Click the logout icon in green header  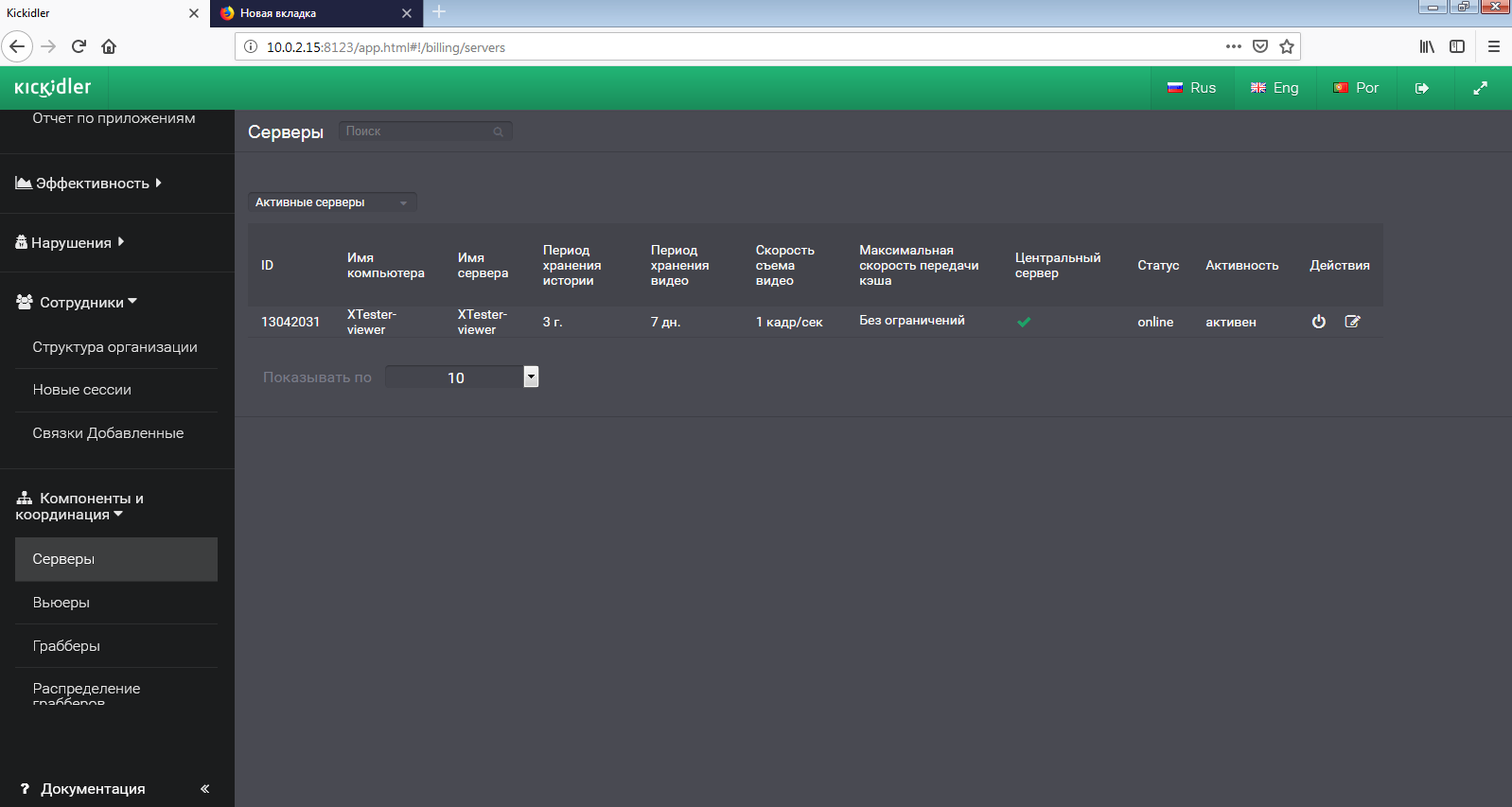pyautogui.click(x=1421, y=88)
